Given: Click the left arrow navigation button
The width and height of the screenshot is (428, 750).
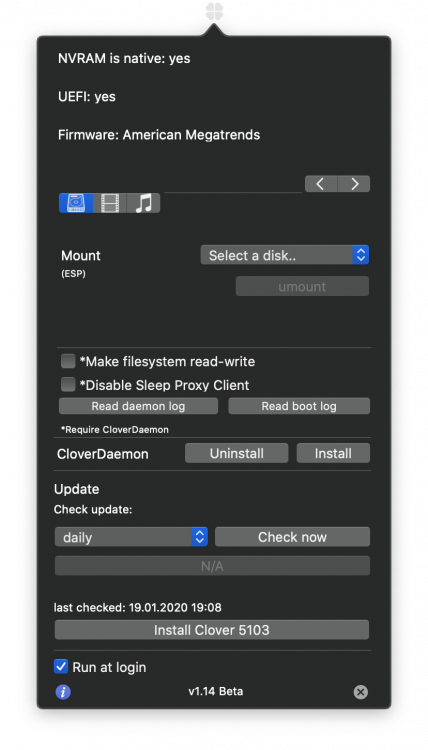Looking at the screenshot, I should coord(321,184).
